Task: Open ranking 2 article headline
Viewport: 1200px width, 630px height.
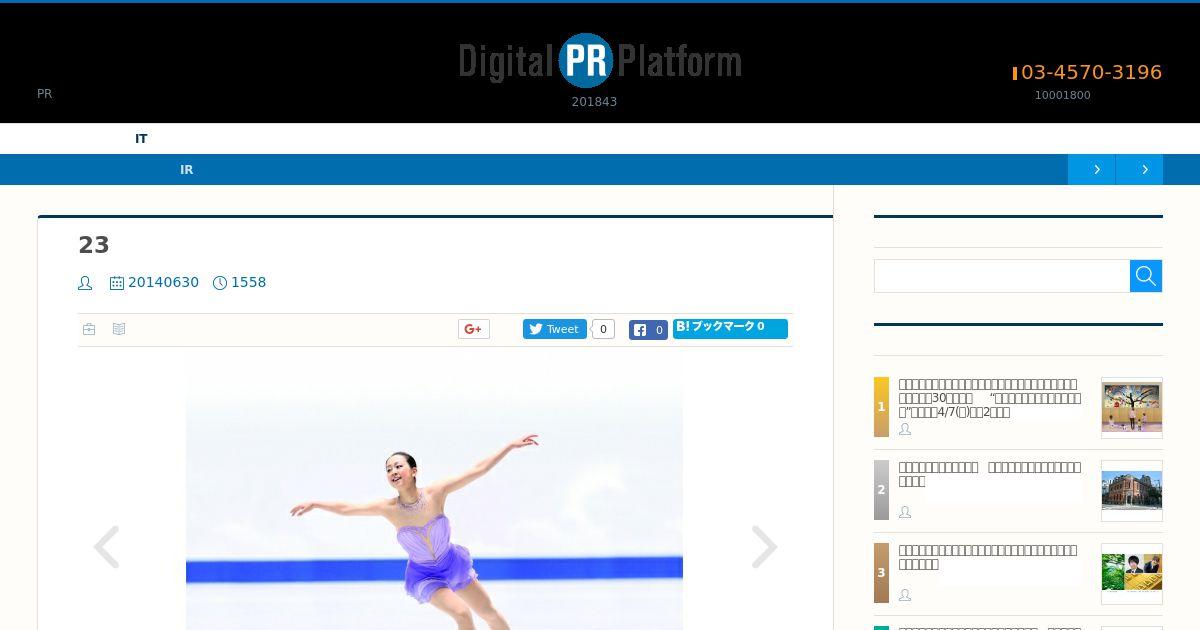Action: (x=990, y=474)
